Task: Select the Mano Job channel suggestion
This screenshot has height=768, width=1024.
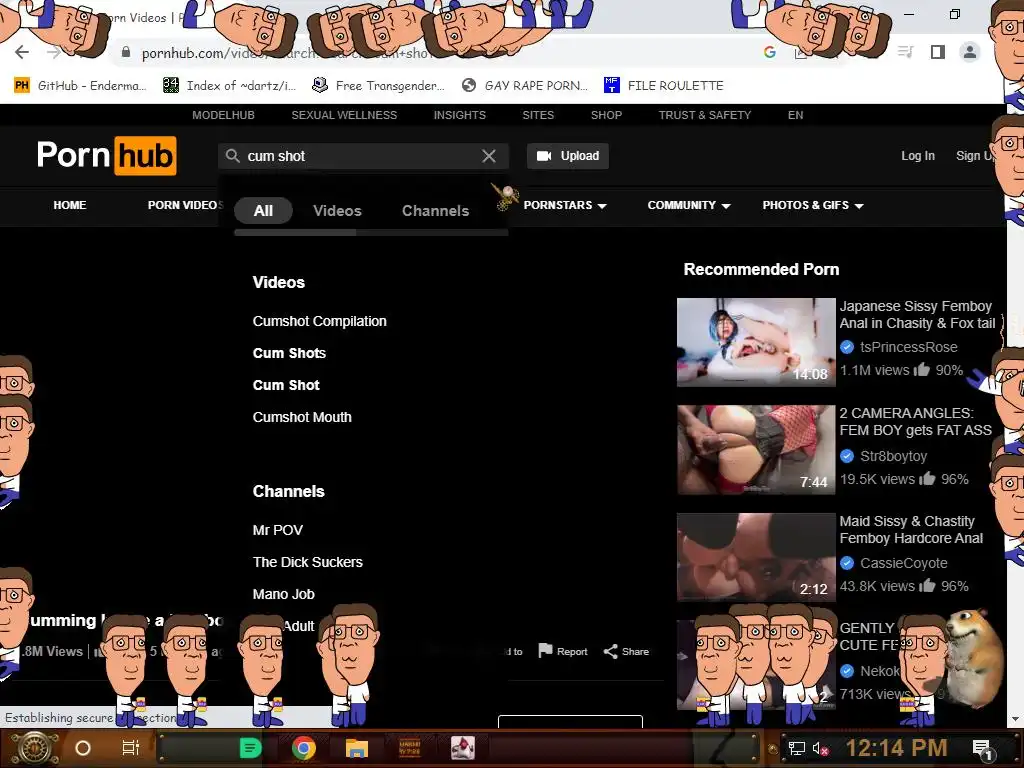Action: (x=283, y=594)
